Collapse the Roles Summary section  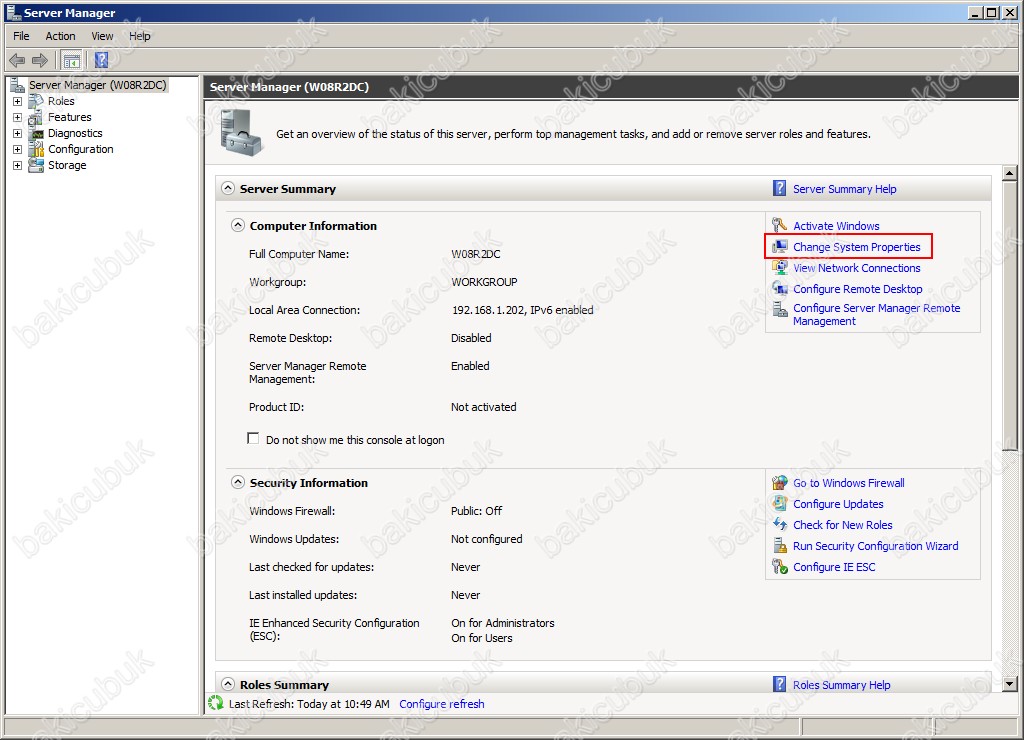click(227, 684)
